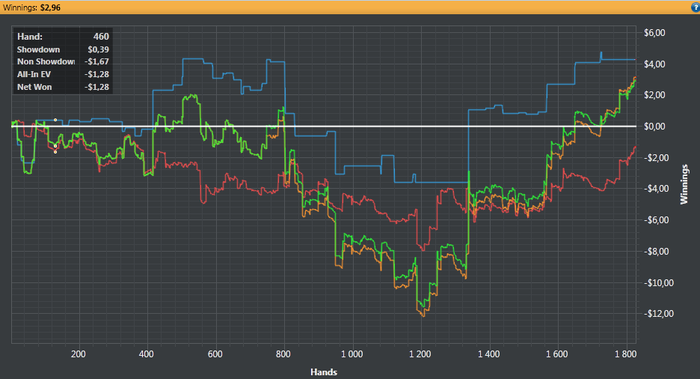Click the Net Won -$1,28 tooltip row
Image resolution: width=700 pixels, height=379 pixels.
pos(63,87)
